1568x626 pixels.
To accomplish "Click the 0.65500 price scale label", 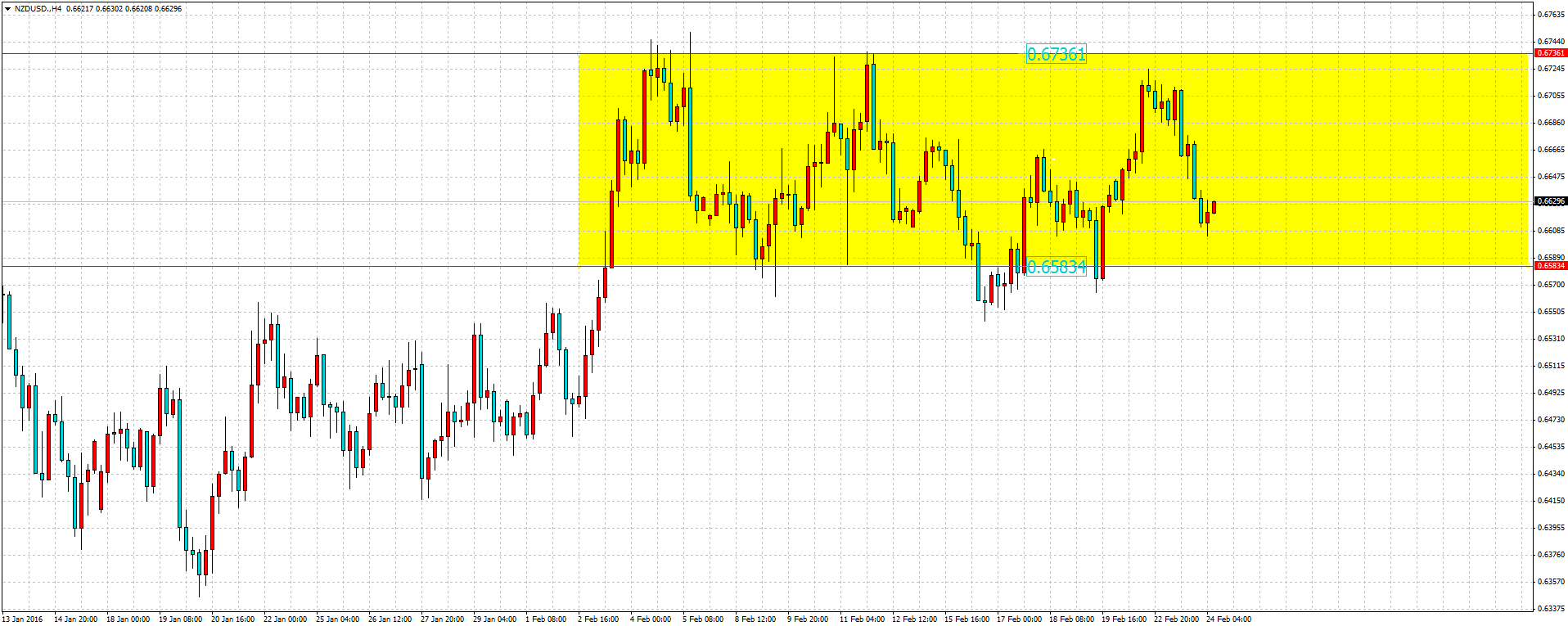I will tap(1551, 312).
